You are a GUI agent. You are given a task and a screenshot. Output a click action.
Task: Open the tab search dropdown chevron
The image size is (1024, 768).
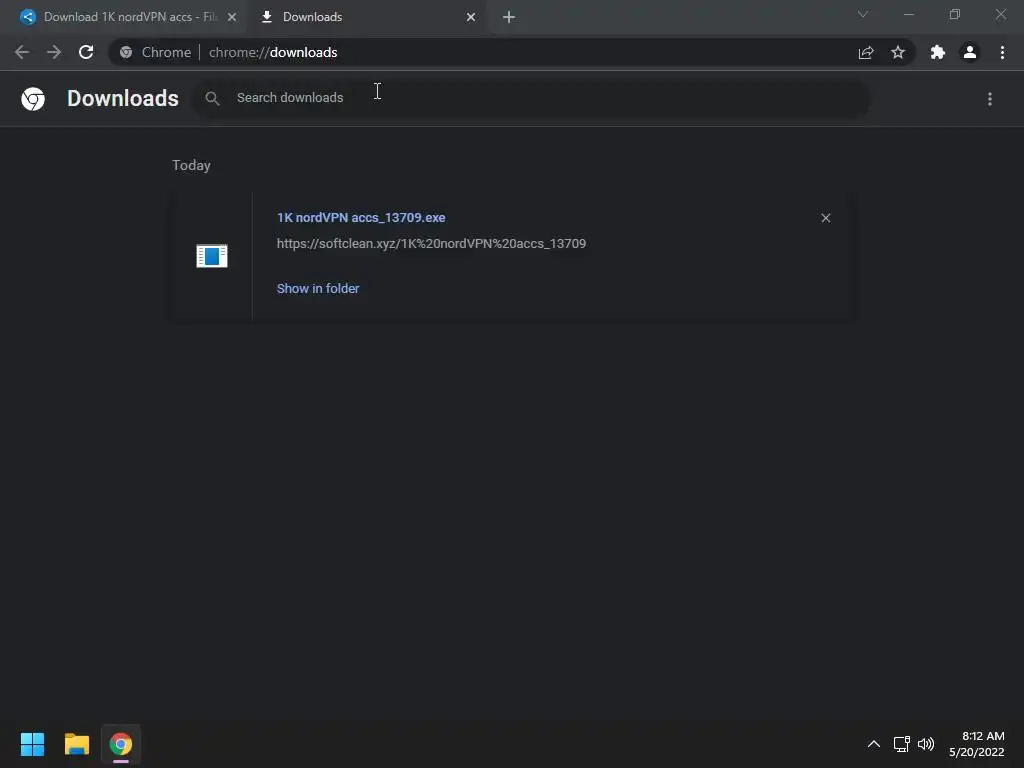click(863, 14)
